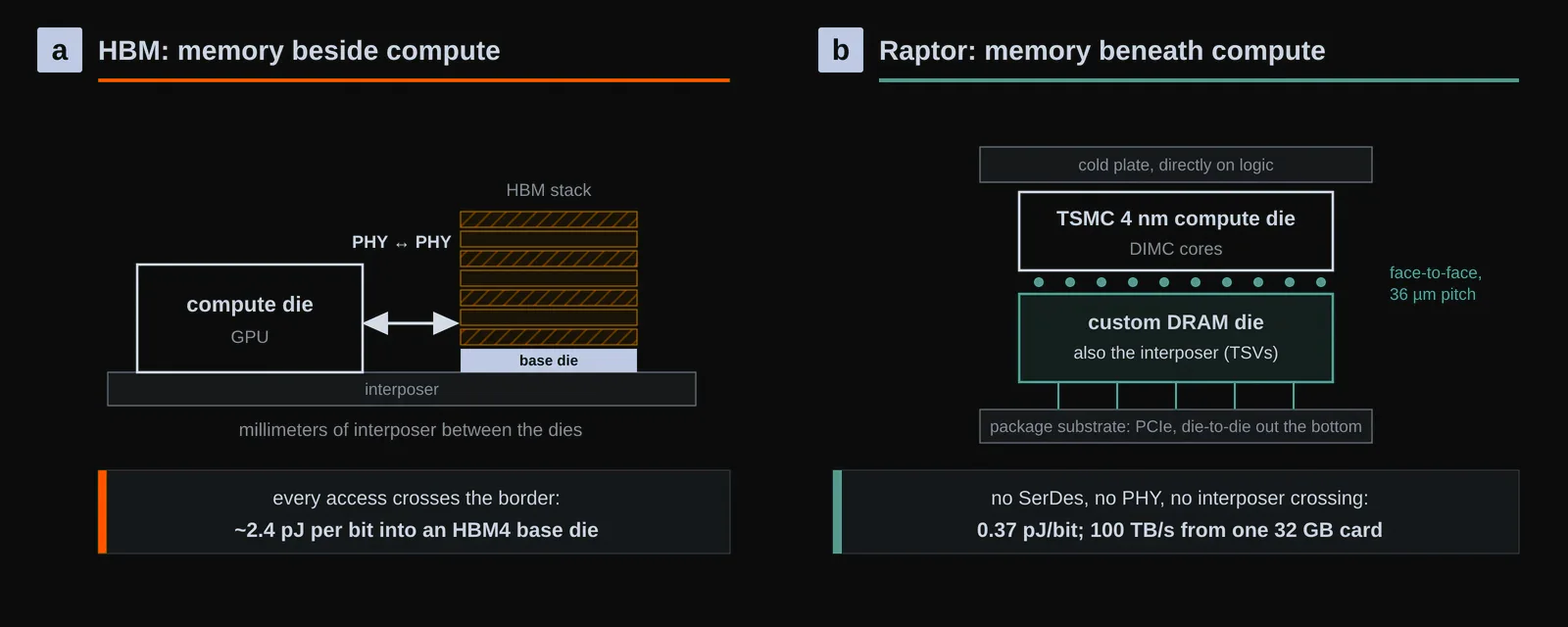This screenshot has width=1568, height=627.
Task: Click the 'face-to-face, 36 µm pitch' annotation
Action: click(1436, 283)
